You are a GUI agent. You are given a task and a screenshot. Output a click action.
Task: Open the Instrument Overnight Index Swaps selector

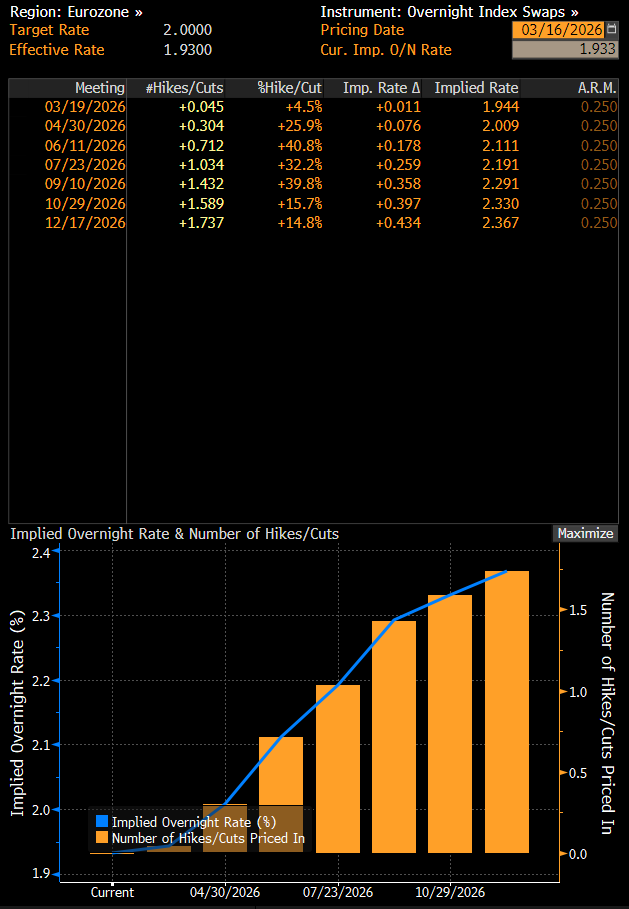click(x=448, y=11)
